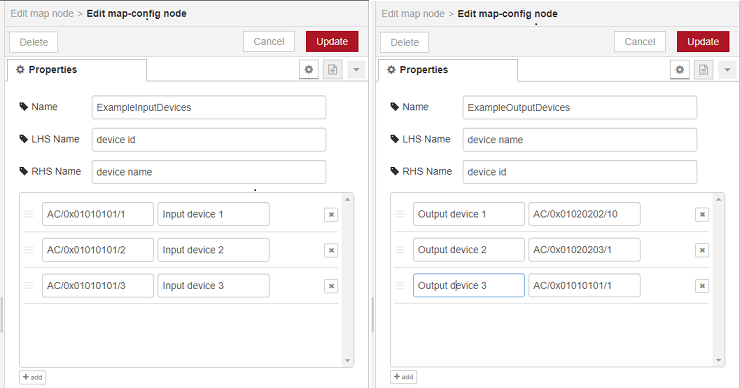
Task: Grab drag handle of AC/0x01010101/3 row
Action: 29,286
